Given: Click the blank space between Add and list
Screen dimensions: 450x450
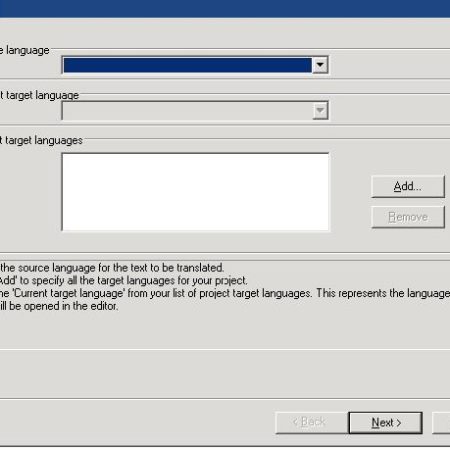Looking at the screenshot, I should click(x=350, y=192).
